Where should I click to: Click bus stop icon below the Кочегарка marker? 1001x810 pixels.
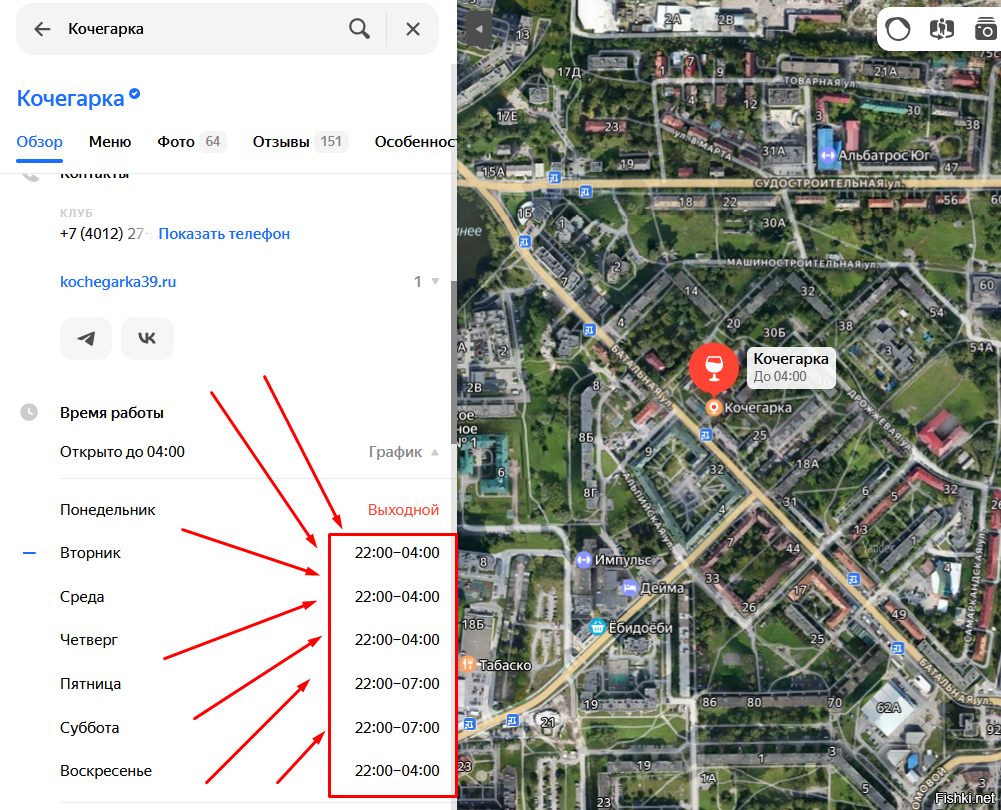point(705,435)
